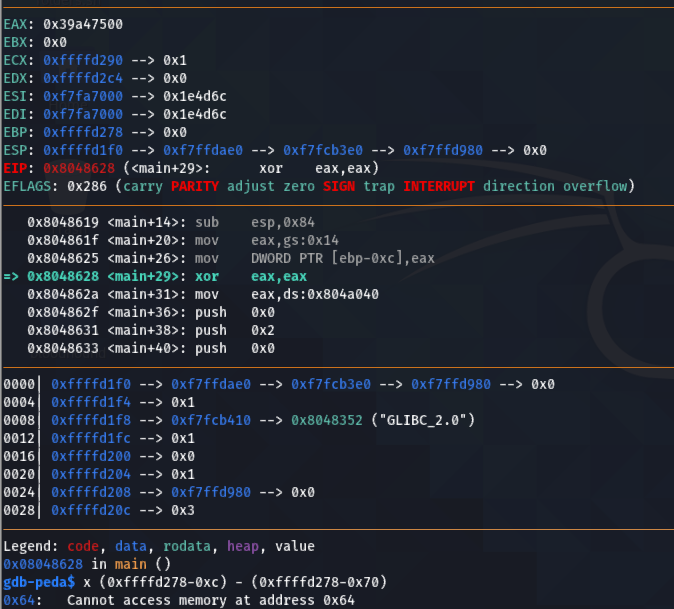This screenshot has width=674, height=609.
Task: Click EBP address 0xffffd278
Action: point(83,132)
